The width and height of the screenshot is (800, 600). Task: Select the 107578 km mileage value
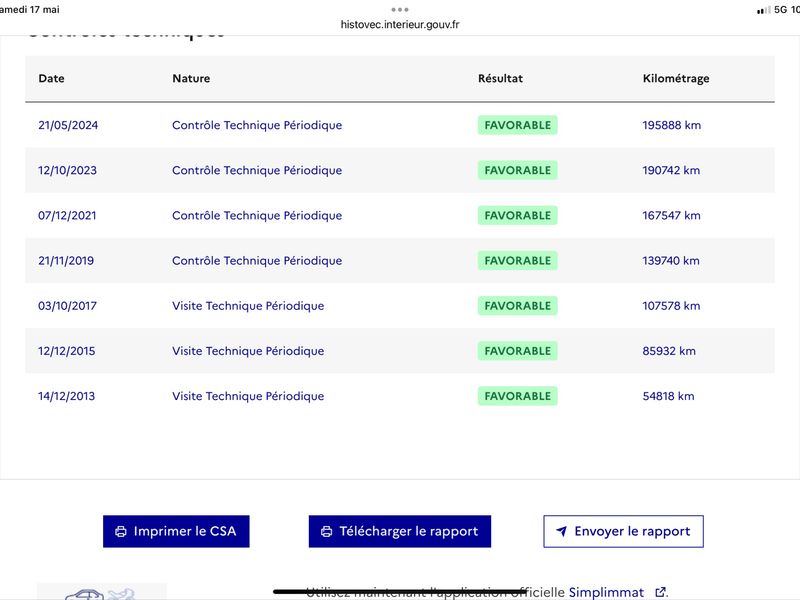[x=671, y=306]
